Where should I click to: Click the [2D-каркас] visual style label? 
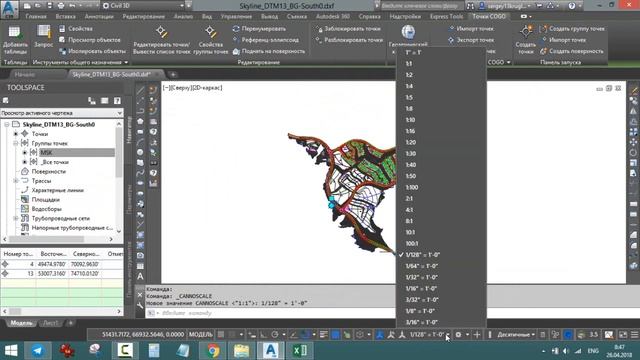(207, 88)
